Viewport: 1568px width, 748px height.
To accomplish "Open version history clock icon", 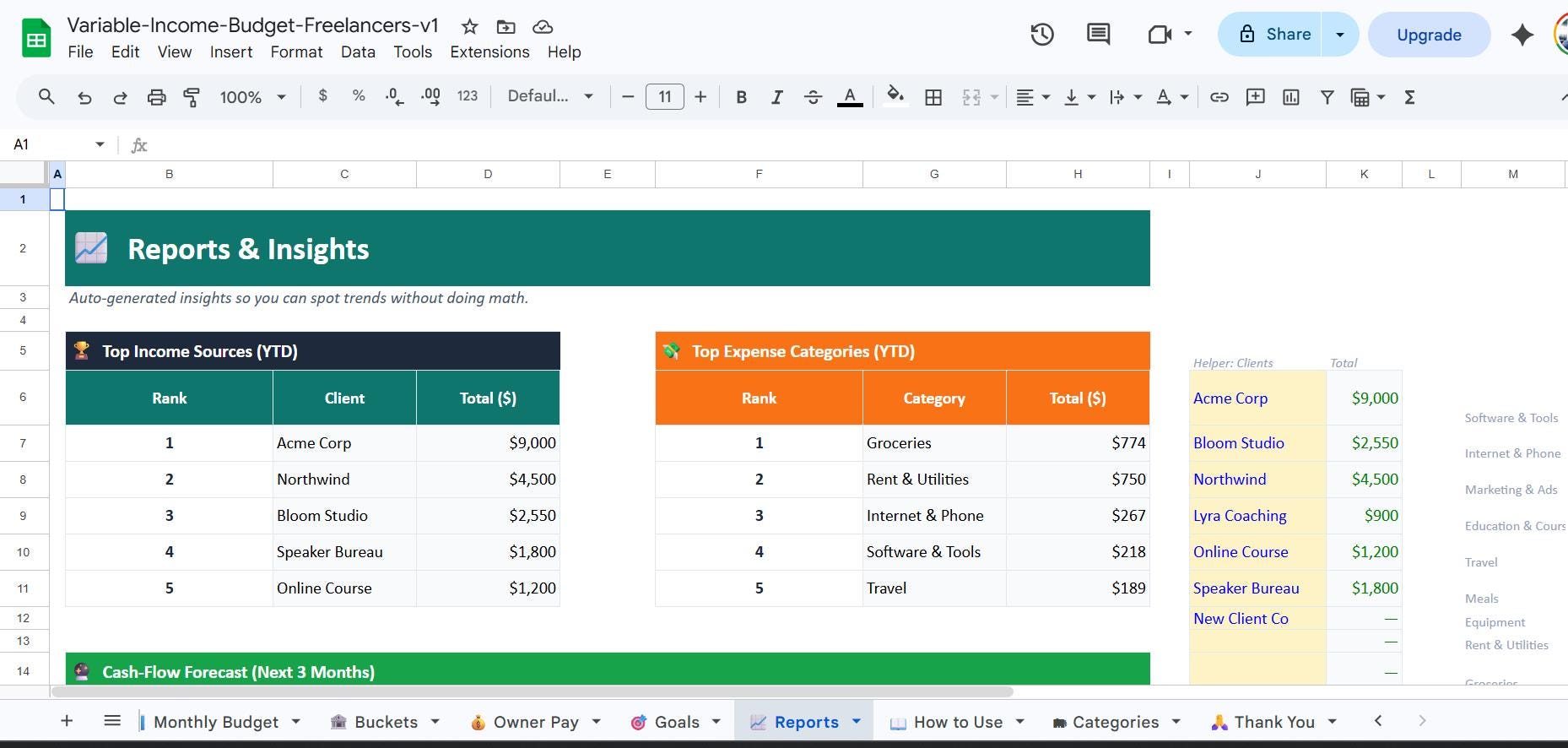I will point(1042,35).
